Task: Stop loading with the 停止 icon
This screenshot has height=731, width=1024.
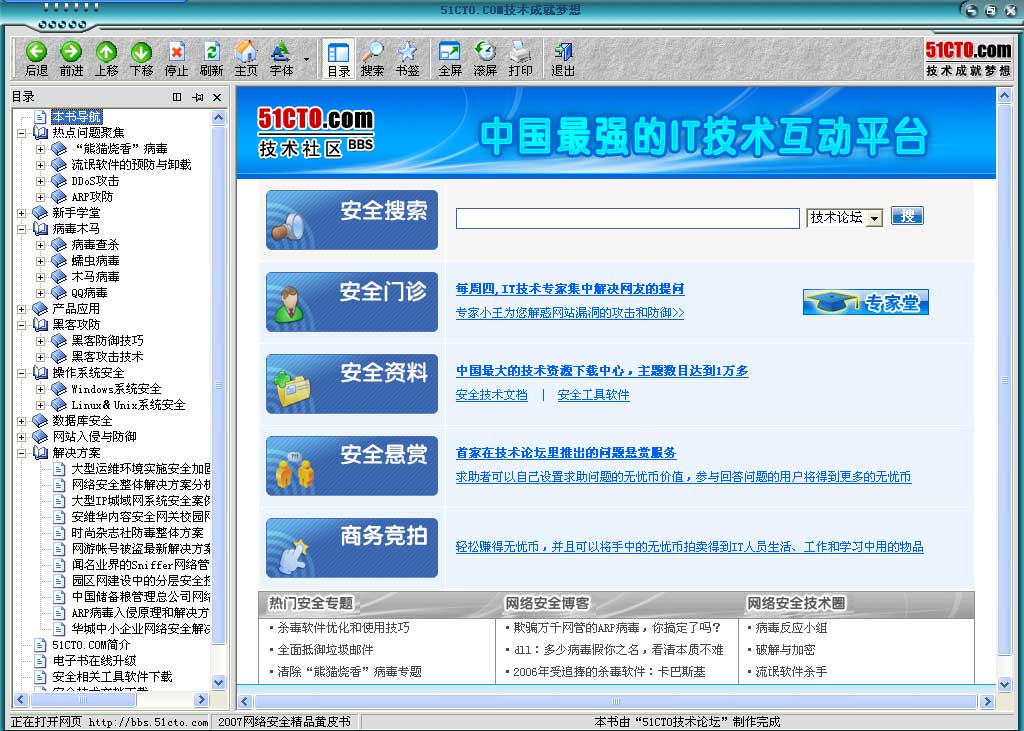Action: [176, 52]
